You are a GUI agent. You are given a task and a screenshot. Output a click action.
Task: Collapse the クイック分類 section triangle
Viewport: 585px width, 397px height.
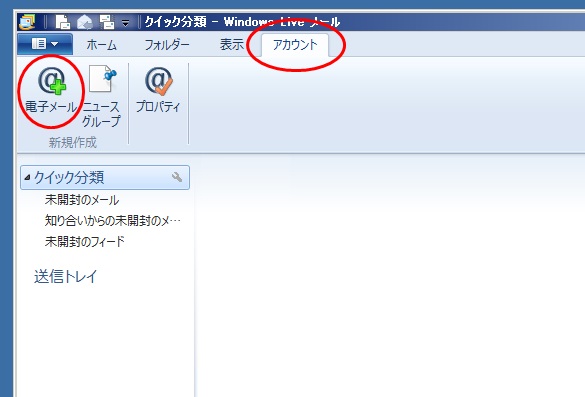[x=27, y=177]
